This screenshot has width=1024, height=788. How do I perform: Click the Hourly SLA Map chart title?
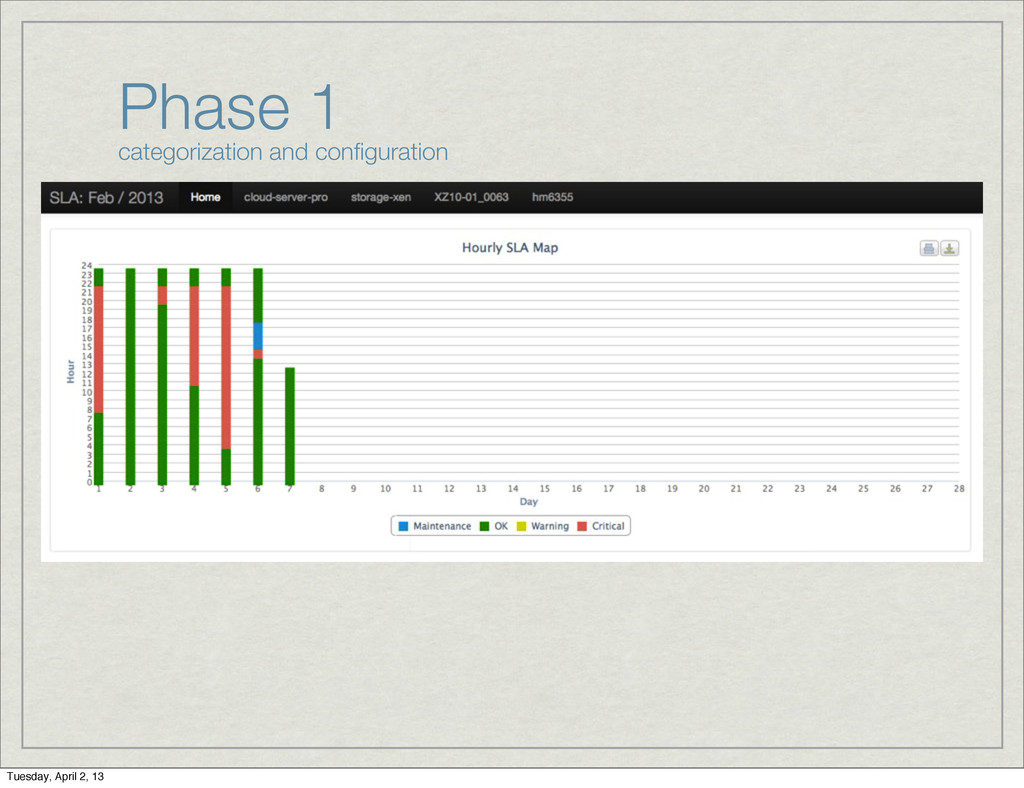pyautogui.click(x=510, y=247)
